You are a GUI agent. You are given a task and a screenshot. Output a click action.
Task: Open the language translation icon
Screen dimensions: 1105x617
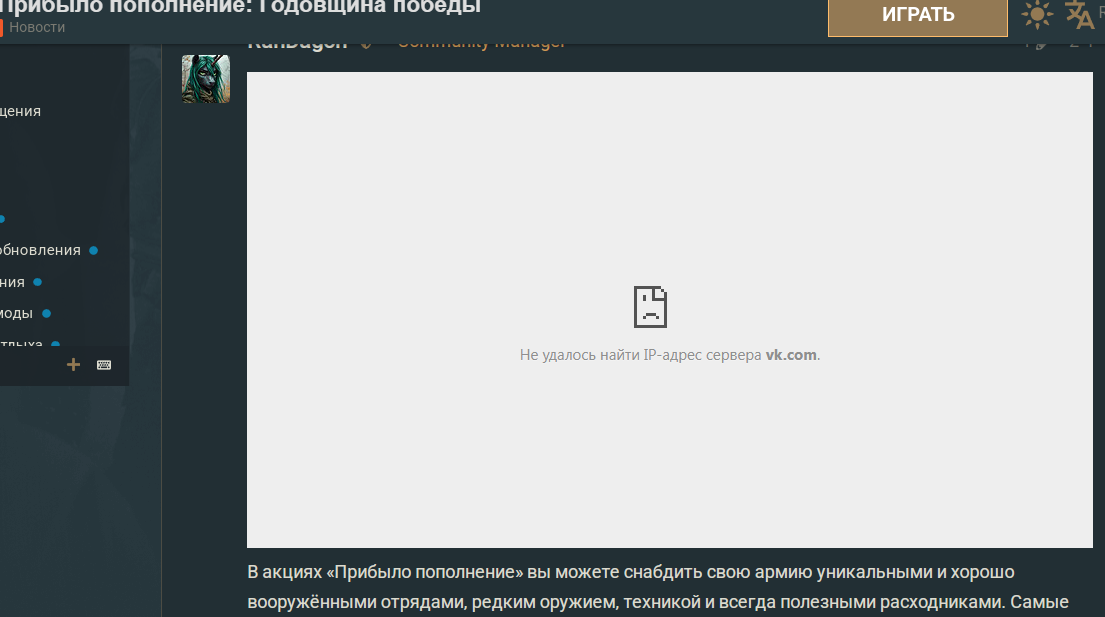(1080, 15)
